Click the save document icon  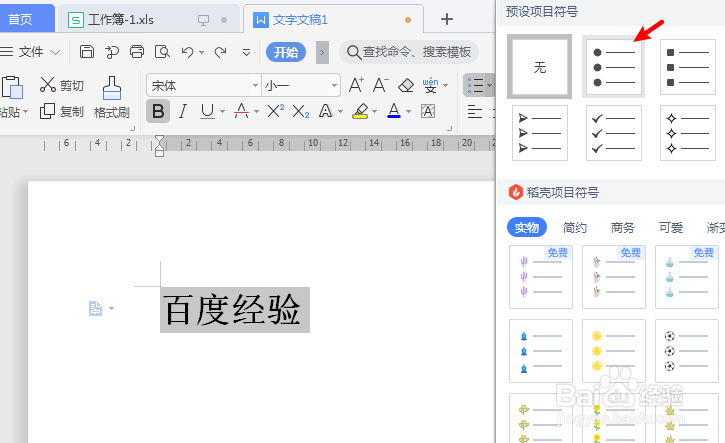tap(86, 51)
